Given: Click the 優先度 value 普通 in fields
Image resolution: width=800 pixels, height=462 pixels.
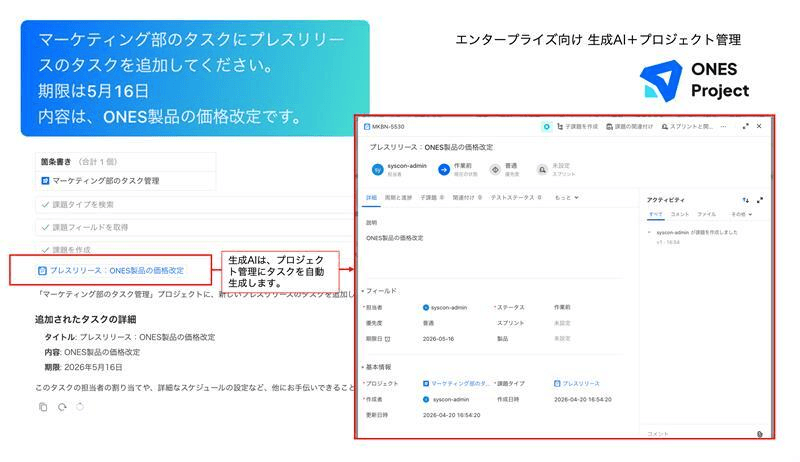Looking at the screenshot, I should pyautogui.click(x=429, y=323).
